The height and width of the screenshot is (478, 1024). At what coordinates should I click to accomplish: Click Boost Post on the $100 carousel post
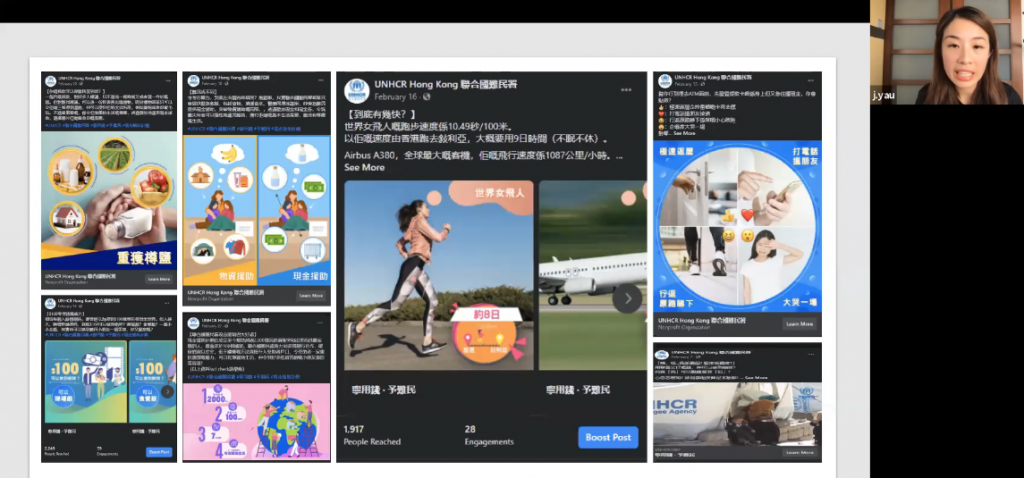[159, 452]
